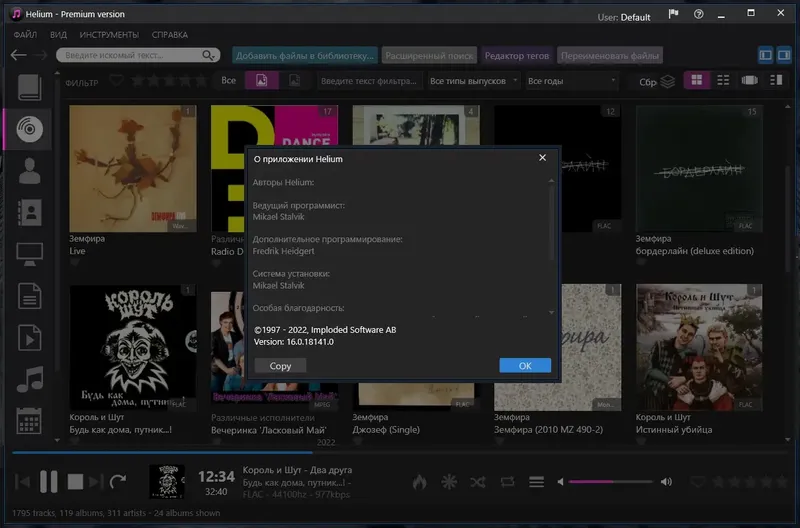Open Редактор тегов
Screen dimensions: 800x528
(x=517, y=56)
